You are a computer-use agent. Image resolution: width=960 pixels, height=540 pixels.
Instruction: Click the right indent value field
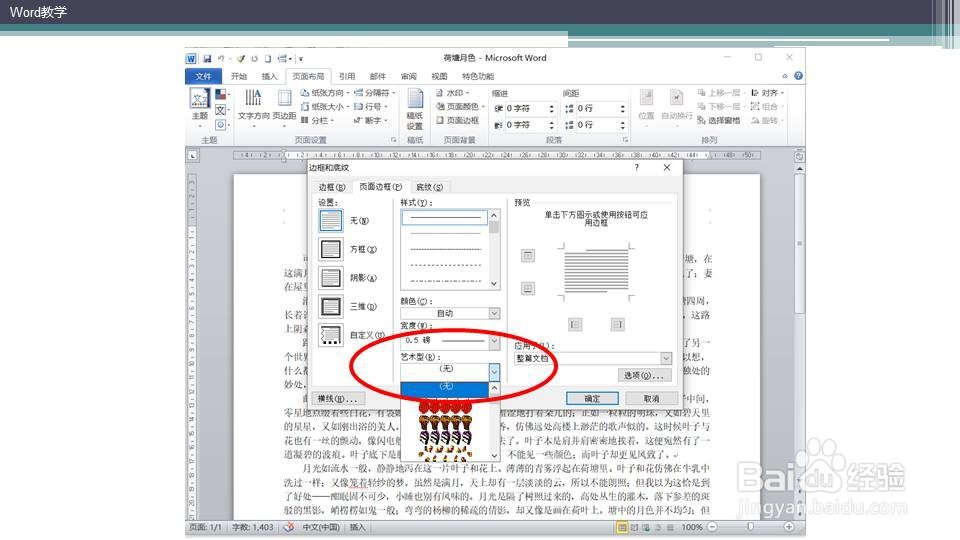pos(525,125)
